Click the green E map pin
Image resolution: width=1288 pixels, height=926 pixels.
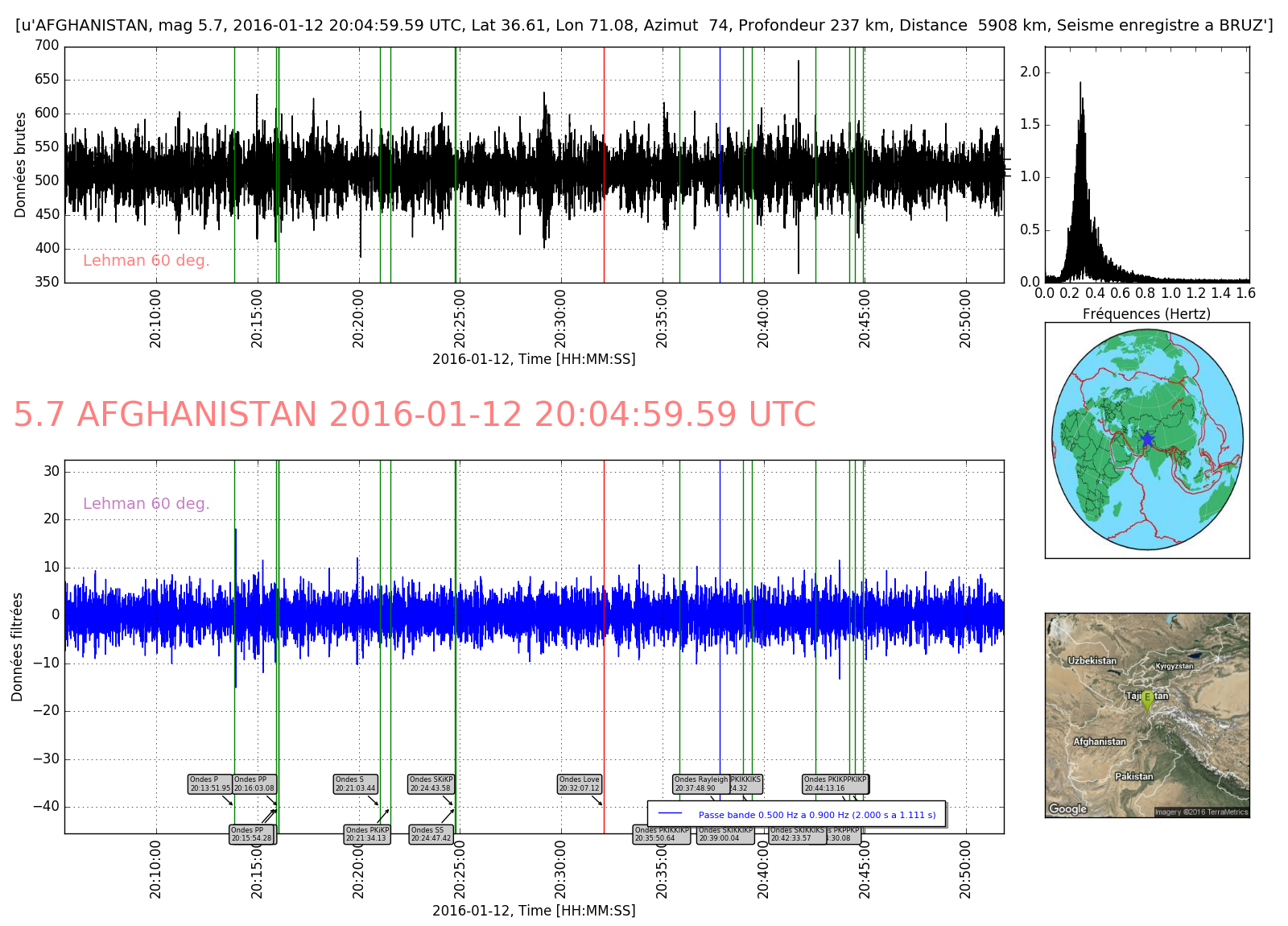[x=1147, y=701]
